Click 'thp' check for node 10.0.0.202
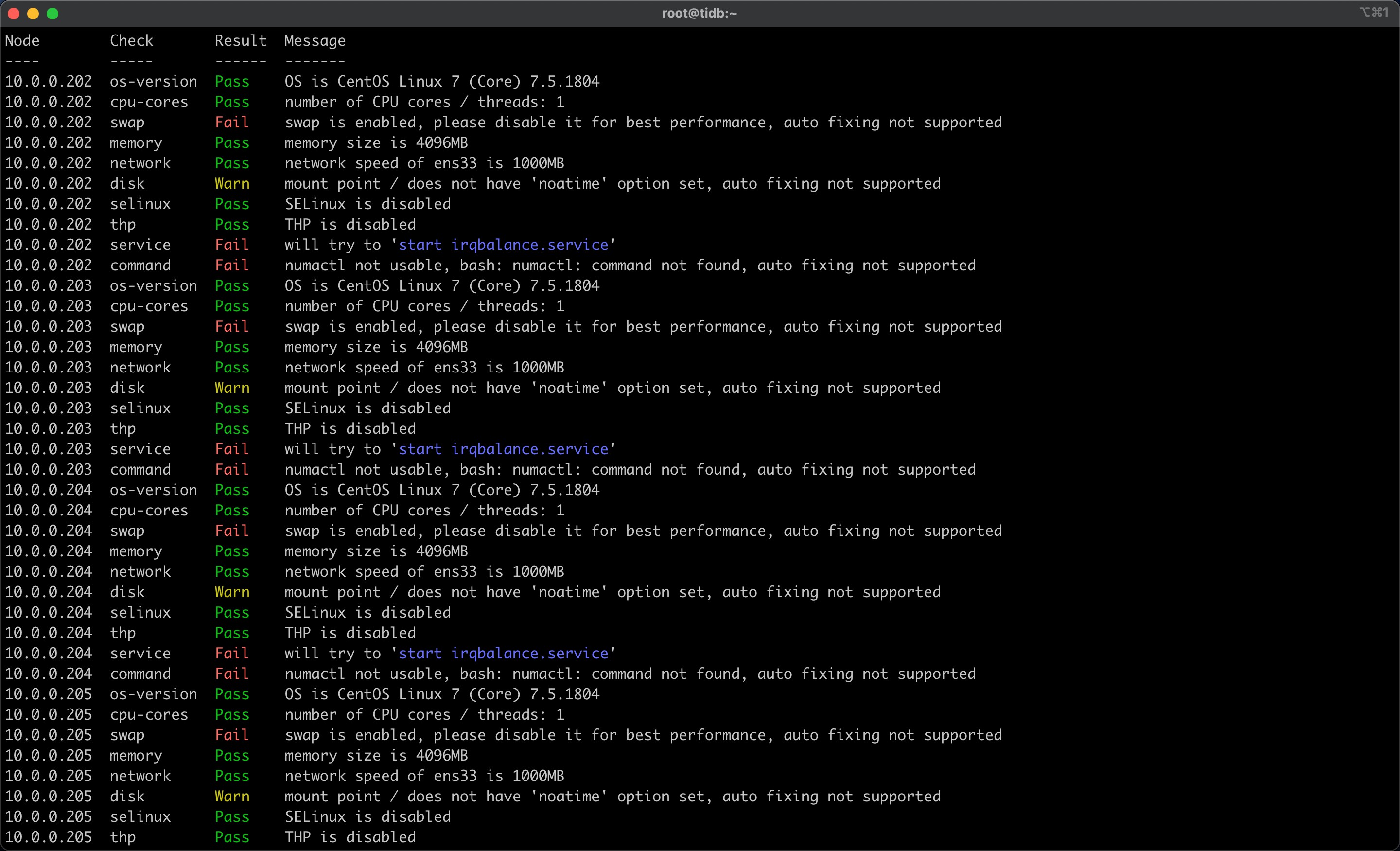This screenshot has width=1400, height=851. tap(122, 225)
